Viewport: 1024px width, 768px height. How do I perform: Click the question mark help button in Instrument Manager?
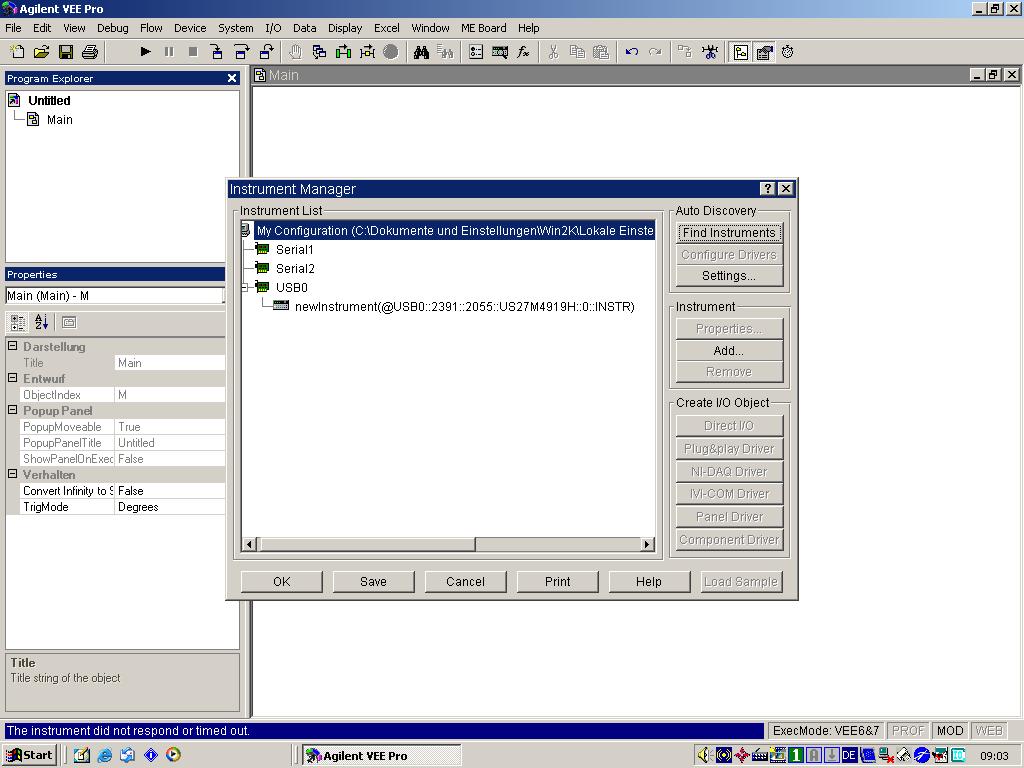click(767, 189)
